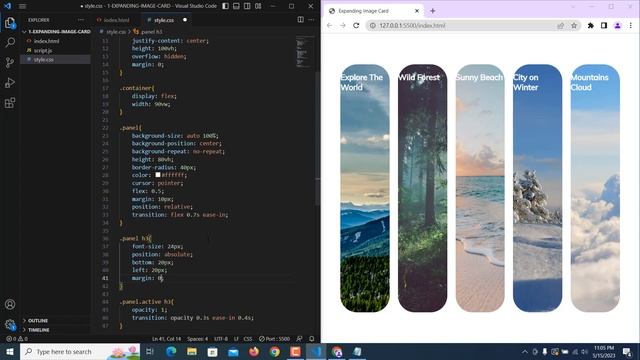This screenshot has width=640, height=360.
Task: Open Chrome three-dot menu
Action: click(x=631, y=25)
